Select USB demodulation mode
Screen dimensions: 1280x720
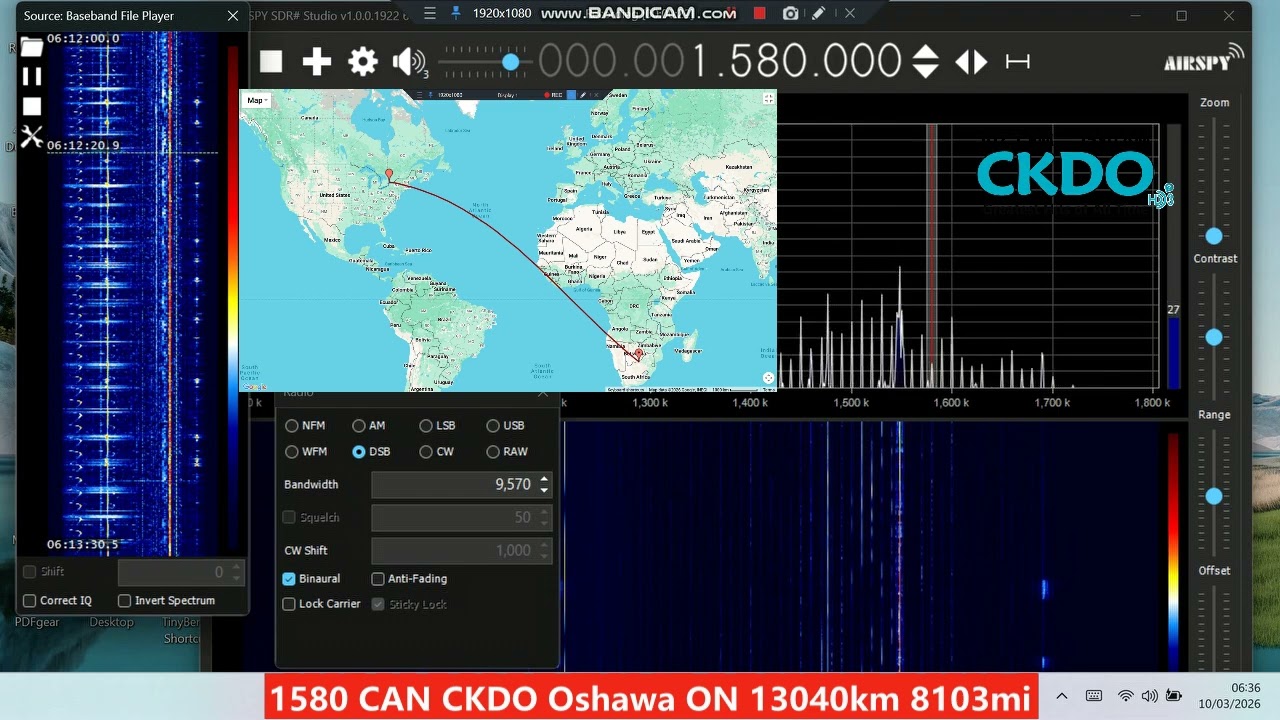pyautogui.click(x=493, y=426)
